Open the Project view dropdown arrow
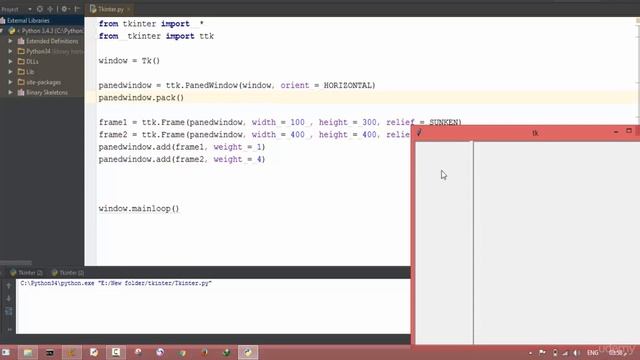The height and width of the screenshot is (360, 640). click(30, 9)
